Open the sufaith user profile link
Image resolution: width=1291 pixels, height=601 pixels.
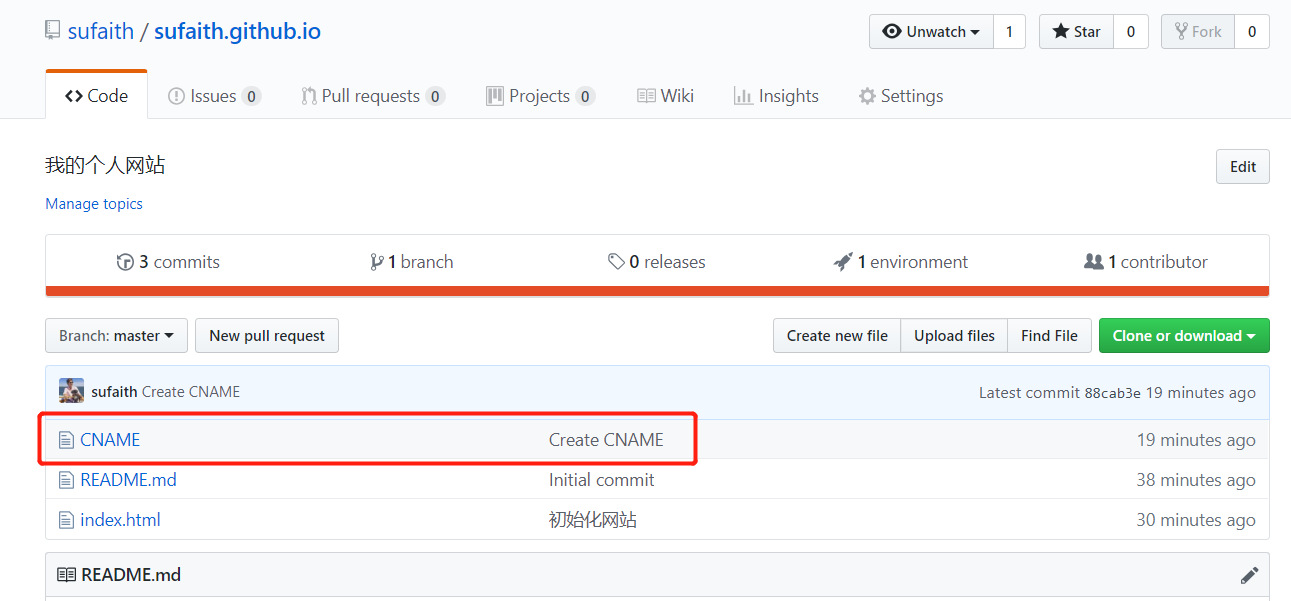[101, 31]
